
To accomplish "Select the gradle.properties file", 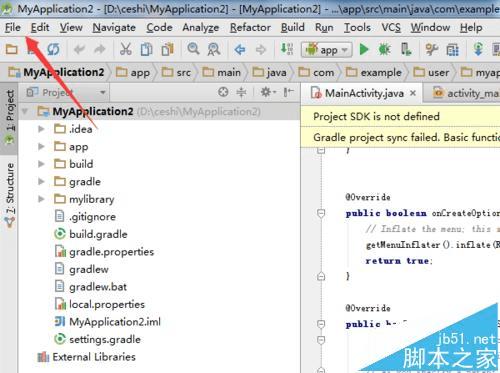I will click(x=104, y=252).
